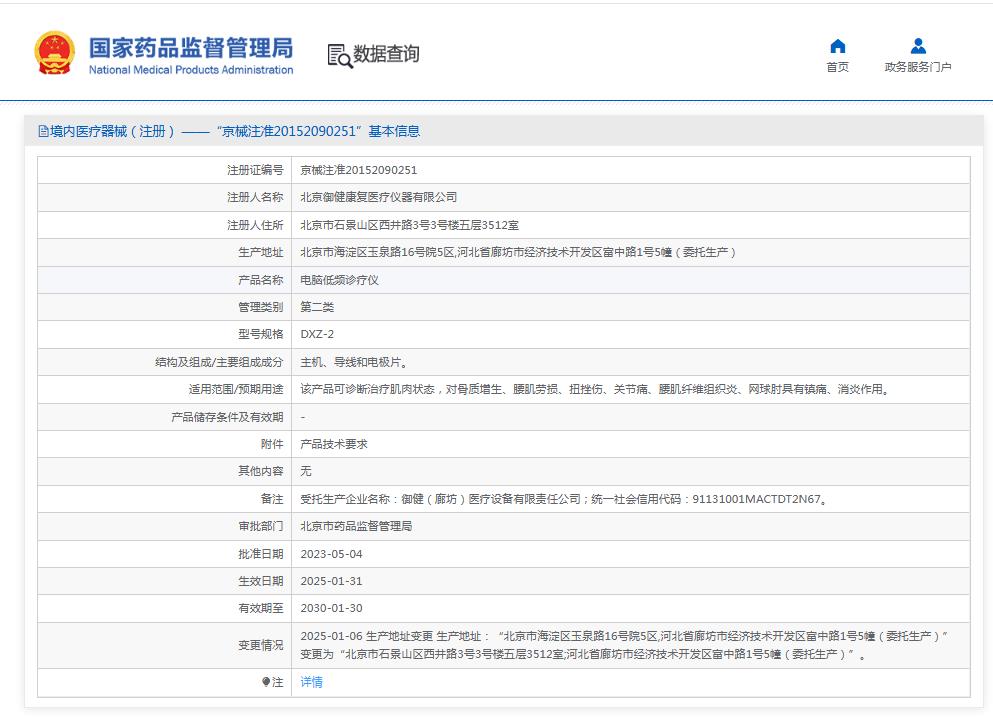Image resolution: width=993 pixels, height=717 pixels.
Task: Click the 政务服务门户 link text
Action: tap(916, 65)
